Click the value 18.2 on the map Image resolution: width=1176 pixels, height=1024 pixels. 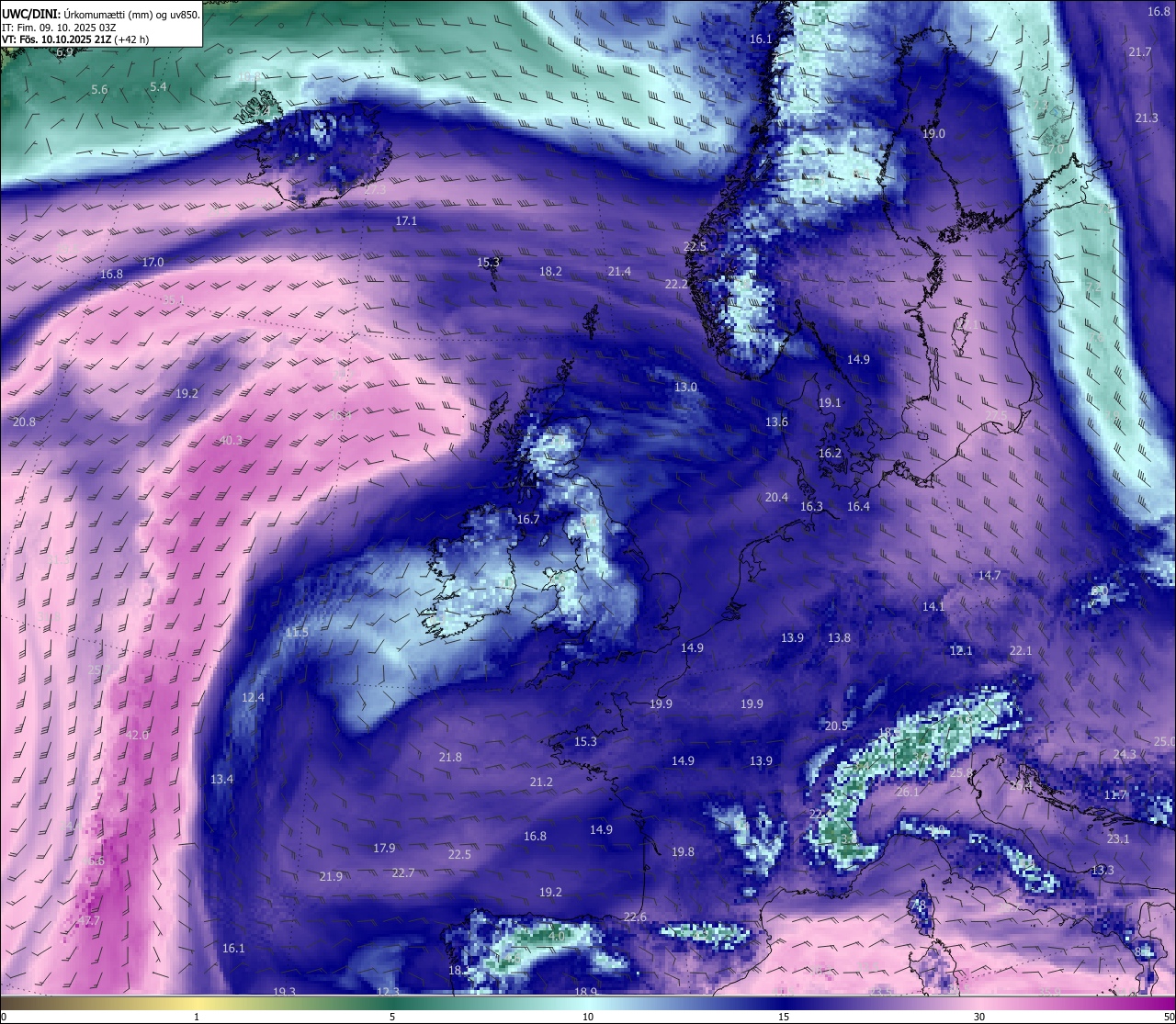pos(550,272)
